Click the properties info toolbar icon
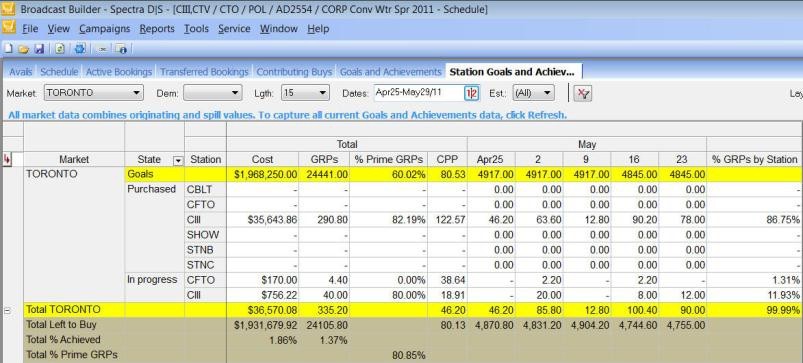Screen dimensions: 803x363 pos(121,49)
